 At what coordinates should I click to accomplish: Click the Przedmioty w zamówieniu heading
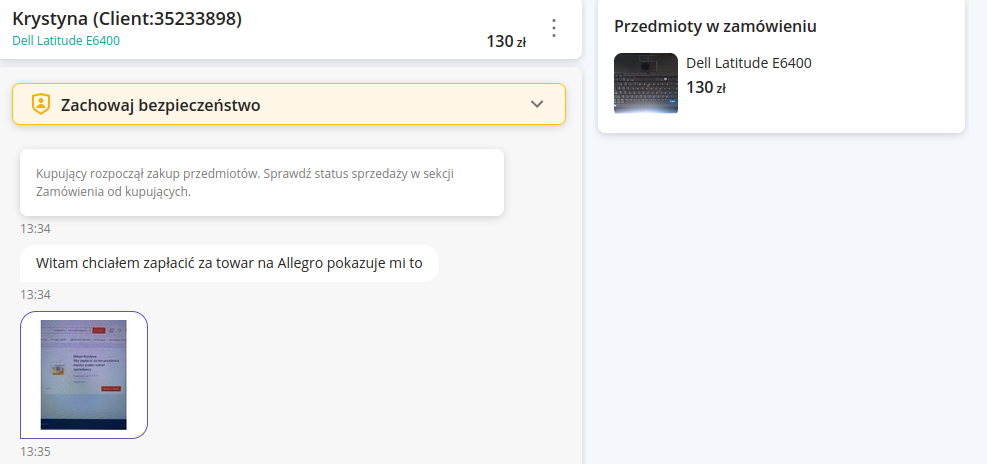coord(716,26)
